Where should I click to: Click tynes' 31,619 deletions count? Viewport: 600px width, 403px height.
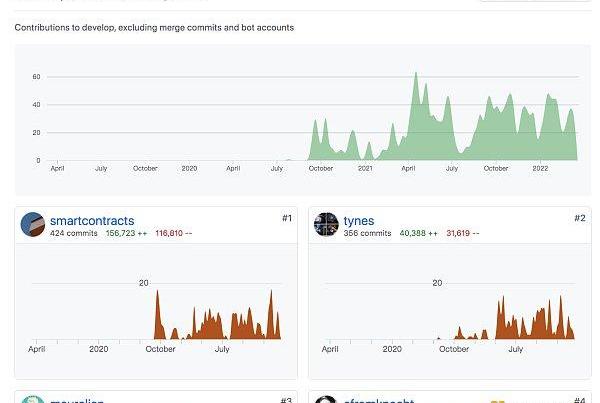coord(462,234)
